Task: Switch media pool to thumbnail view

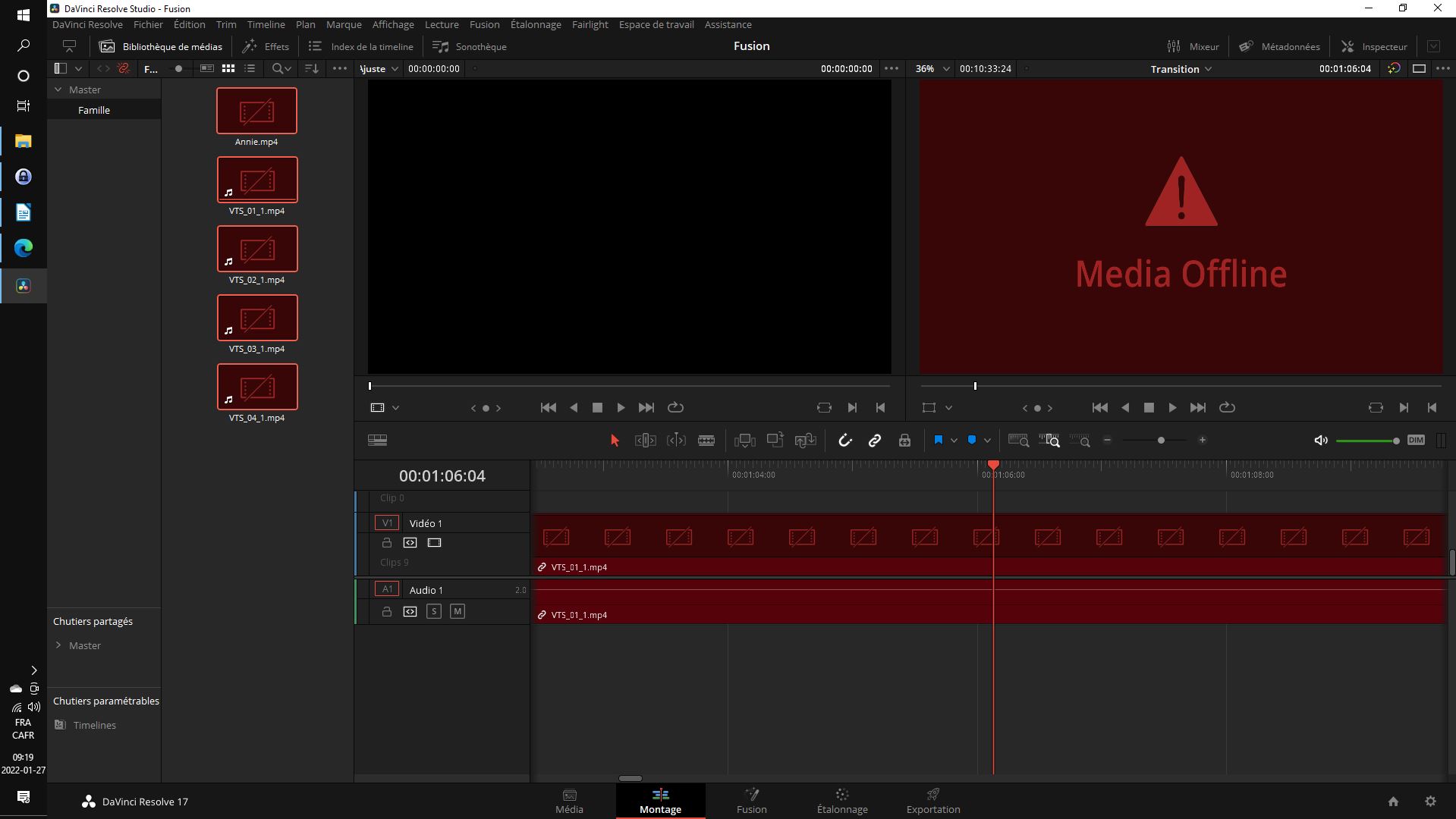Action: [x=228, y=68]
